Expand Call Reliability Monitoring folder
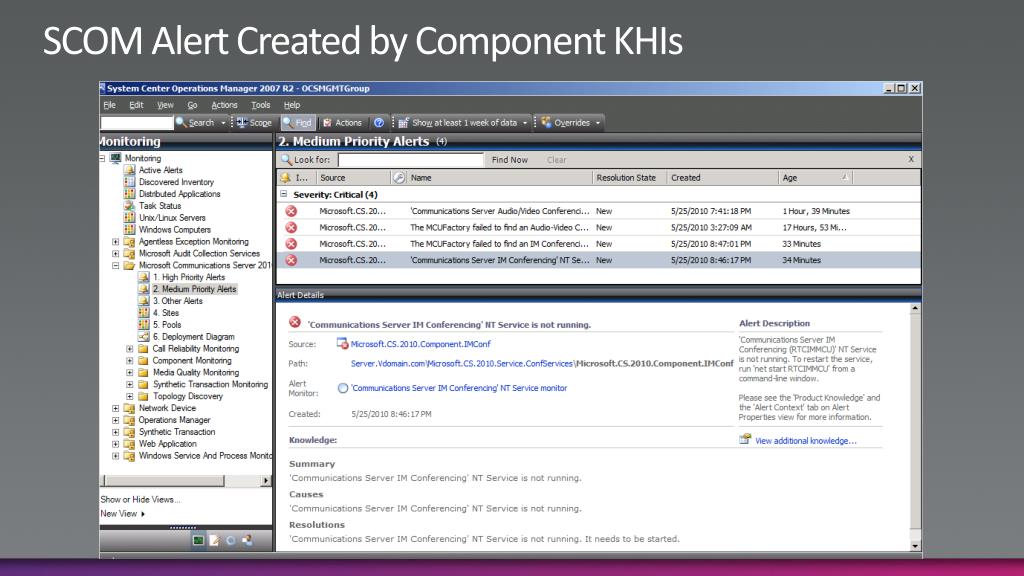The image size is (1024, 576). 129,349
